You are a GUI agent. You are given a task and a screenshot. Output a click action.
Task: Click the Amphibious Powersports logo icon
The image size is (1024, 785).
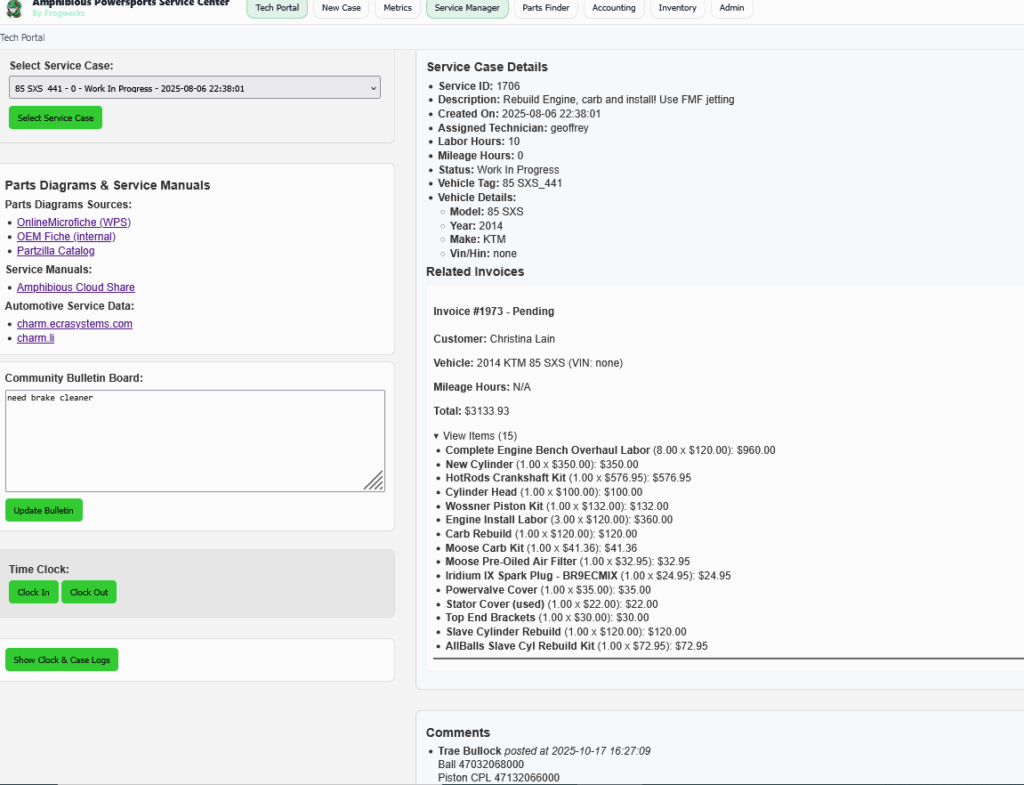click(x=14, y=8)
